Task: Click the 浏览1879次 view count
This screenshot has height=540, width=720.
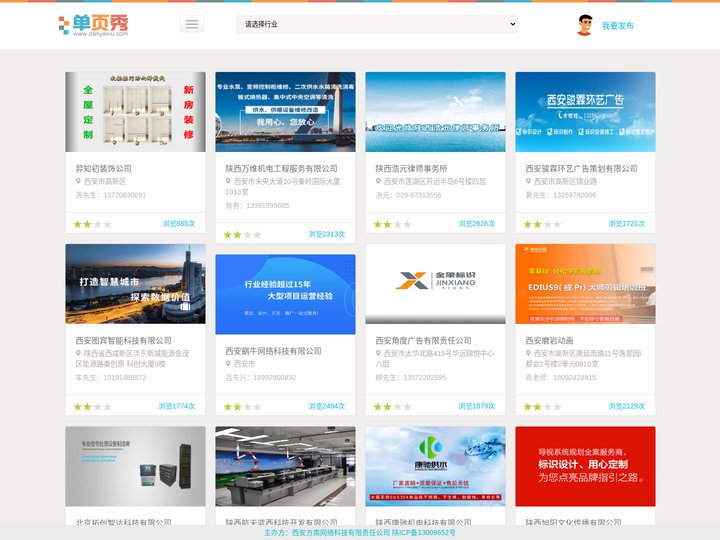Action: coord(477,406)
